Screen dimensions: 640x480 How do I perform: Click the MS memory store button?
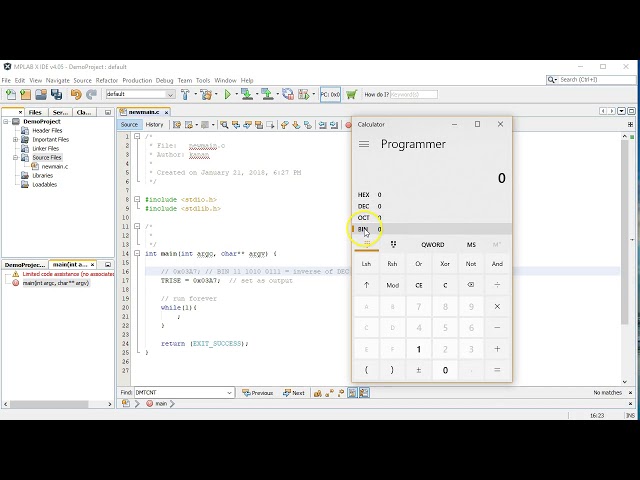[471, 244]
